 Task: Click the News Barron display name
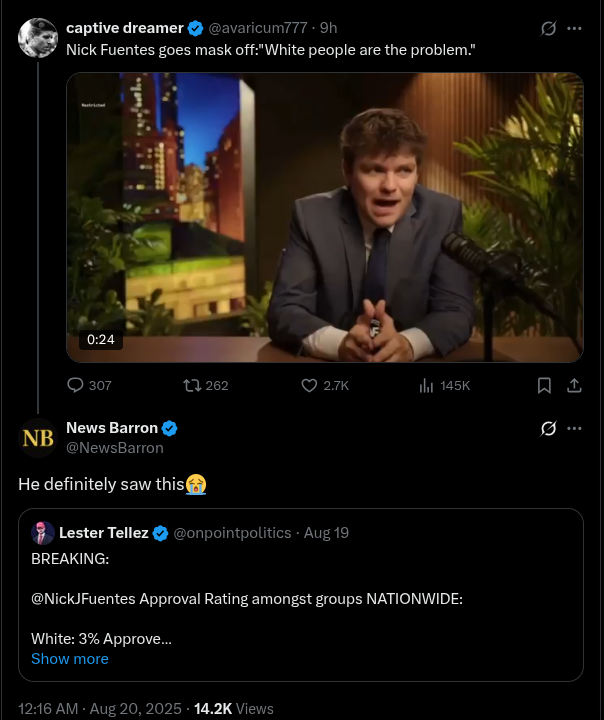point(112,428)
